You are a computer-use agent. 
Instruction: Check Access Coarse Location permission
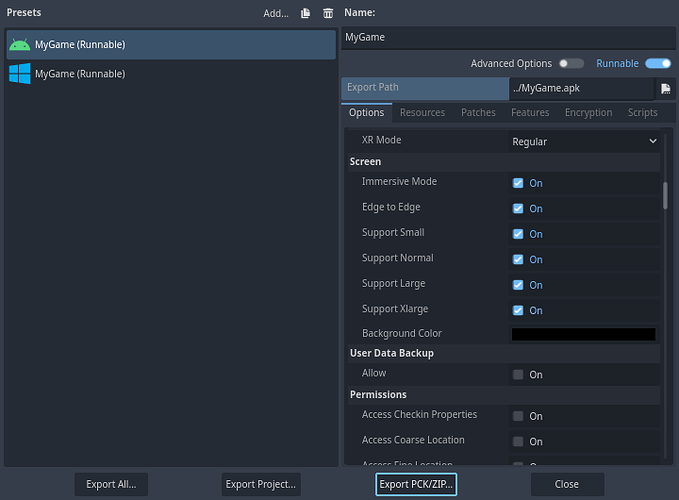[518, 442]
